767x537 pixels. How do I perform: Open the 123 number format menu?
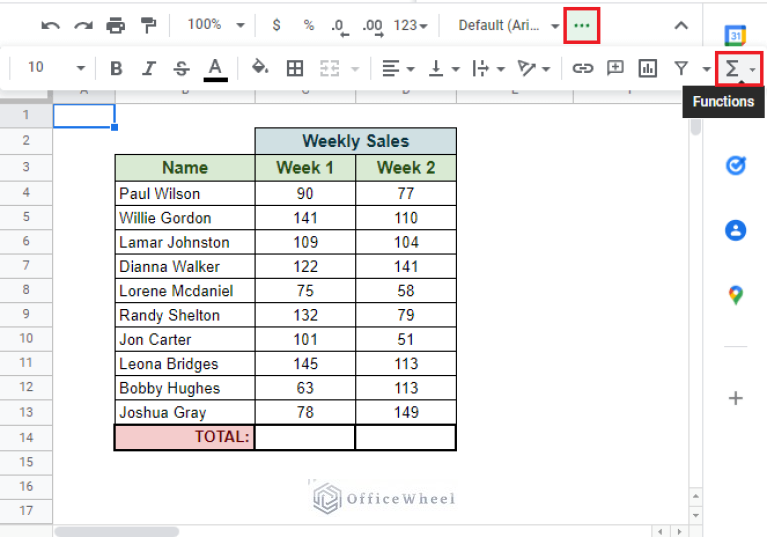pos(410,25)
